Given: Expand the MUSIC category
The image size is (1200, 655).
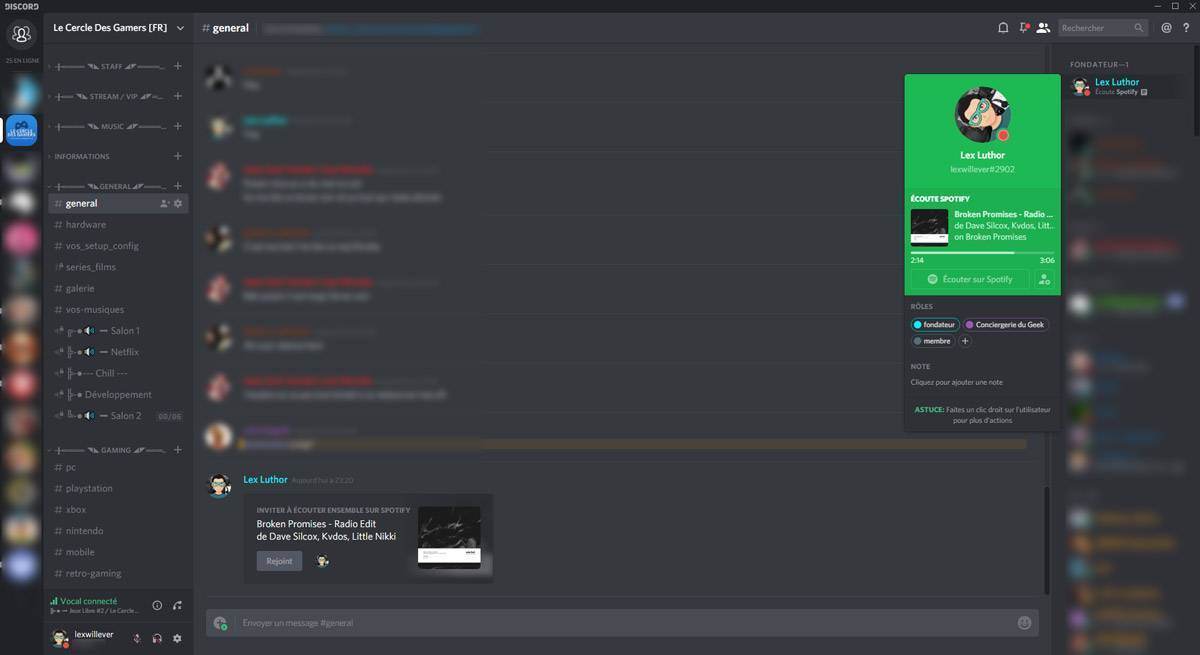Looking at the screenshot, I should [109, 126].
